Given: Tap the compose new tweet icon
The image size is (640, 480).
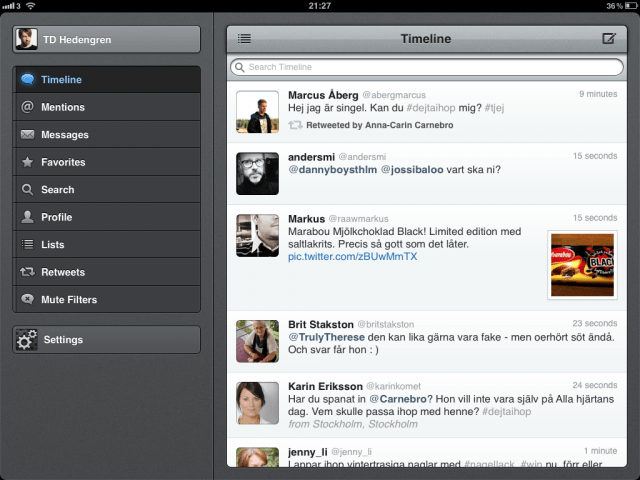Looking at the screenshot, I should click(609, 38).
